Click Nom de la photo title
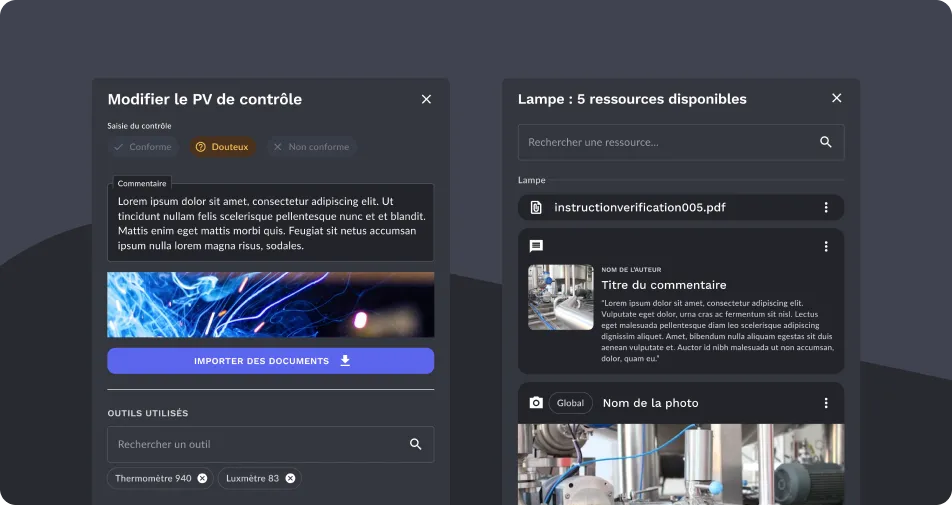Image resolution: width=952 pixels, height=505 pixels. [650, 403]
